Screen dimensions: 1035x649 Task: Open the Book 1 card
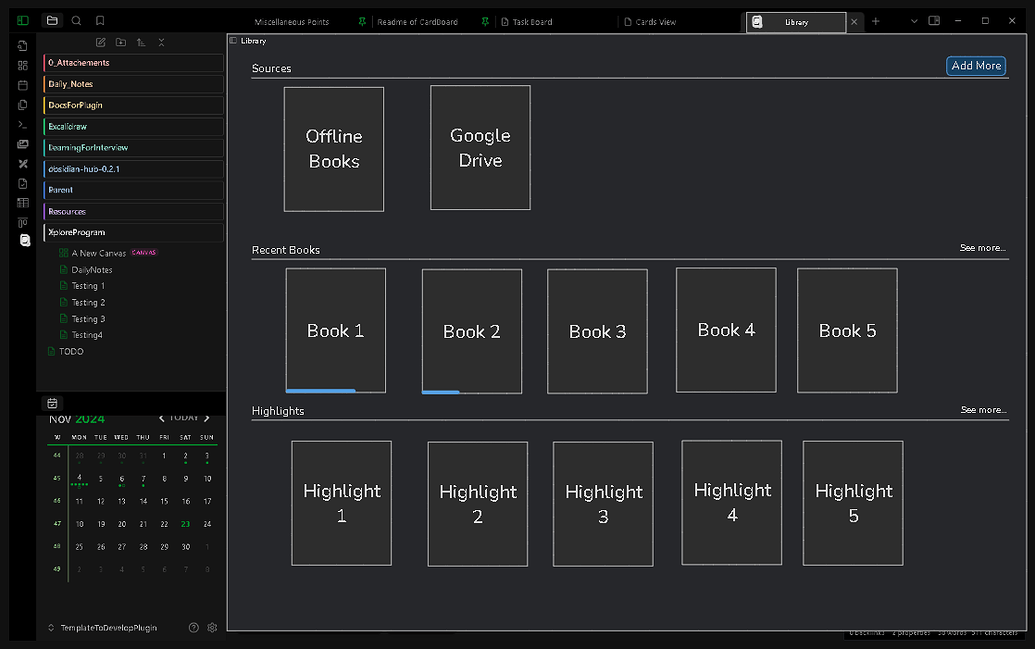click(x=336, y=331)
